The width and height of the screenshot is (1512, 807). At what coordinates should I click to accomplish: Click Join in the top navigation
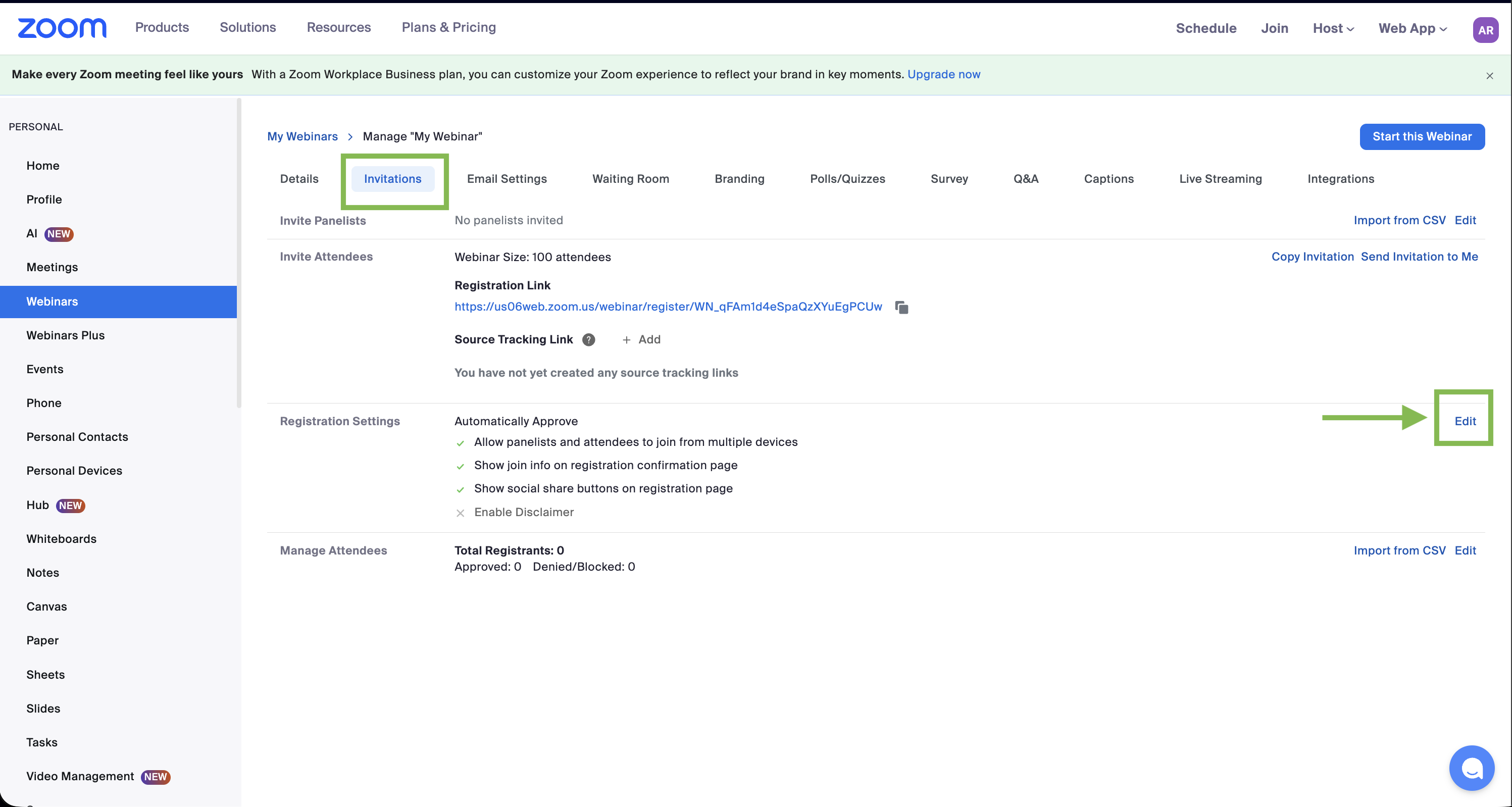coord(1275,28)
